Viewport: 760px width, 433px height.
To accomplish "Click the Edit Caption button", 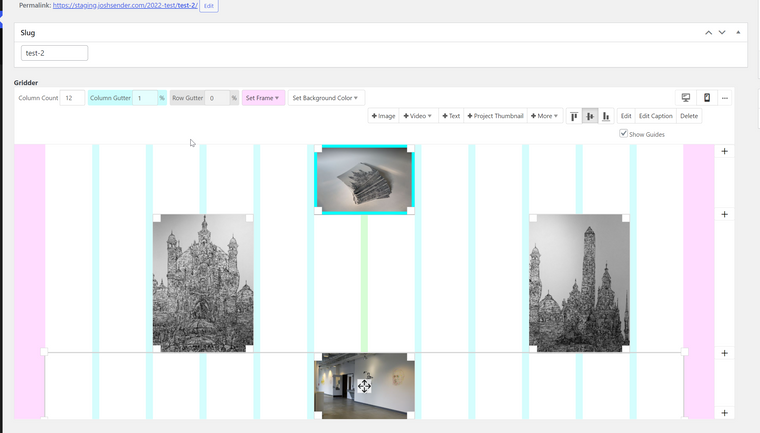I will tap(655, 116).
